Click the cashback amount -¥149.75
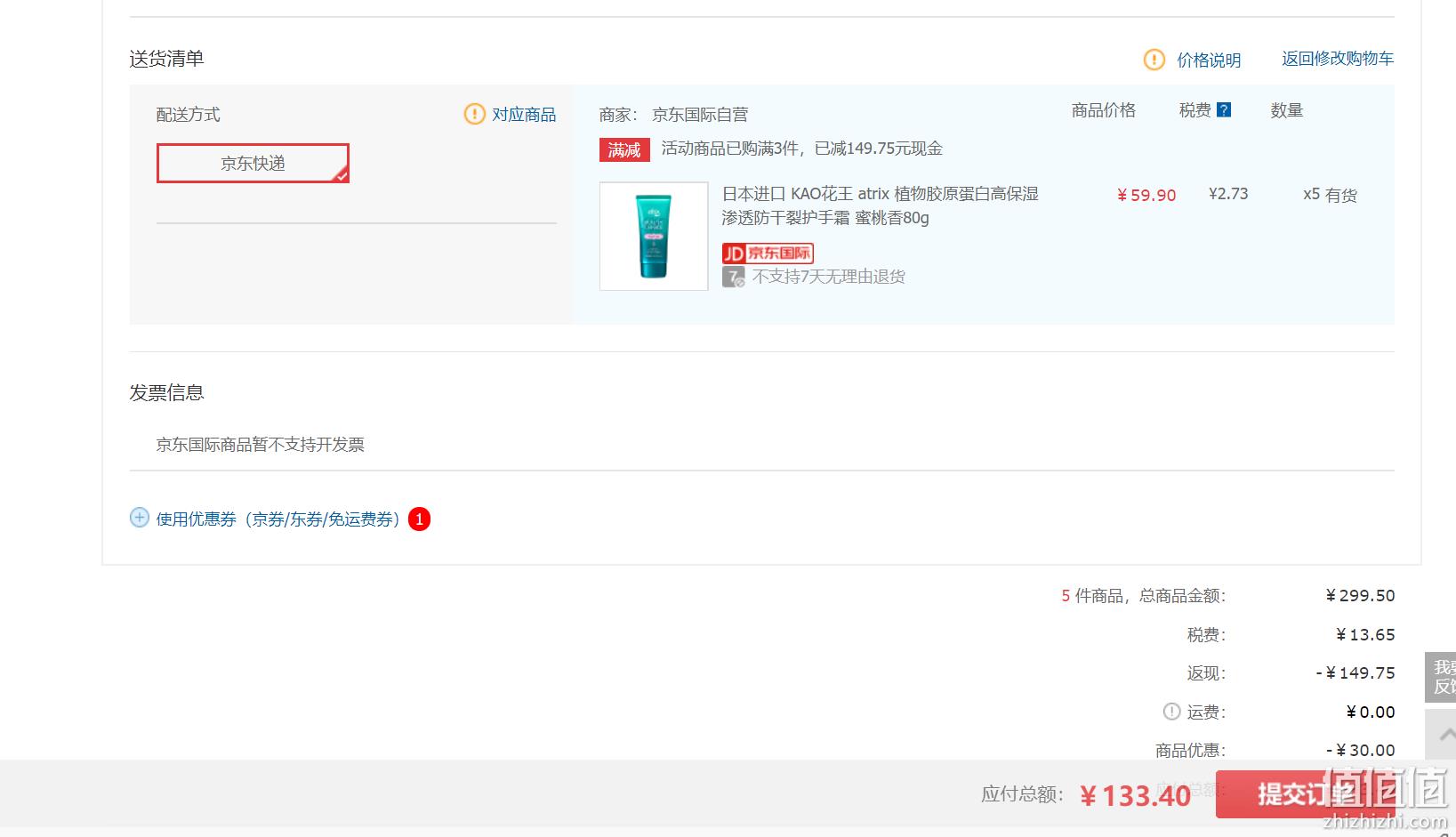The image size is (1456, 837). point(1355,673)
